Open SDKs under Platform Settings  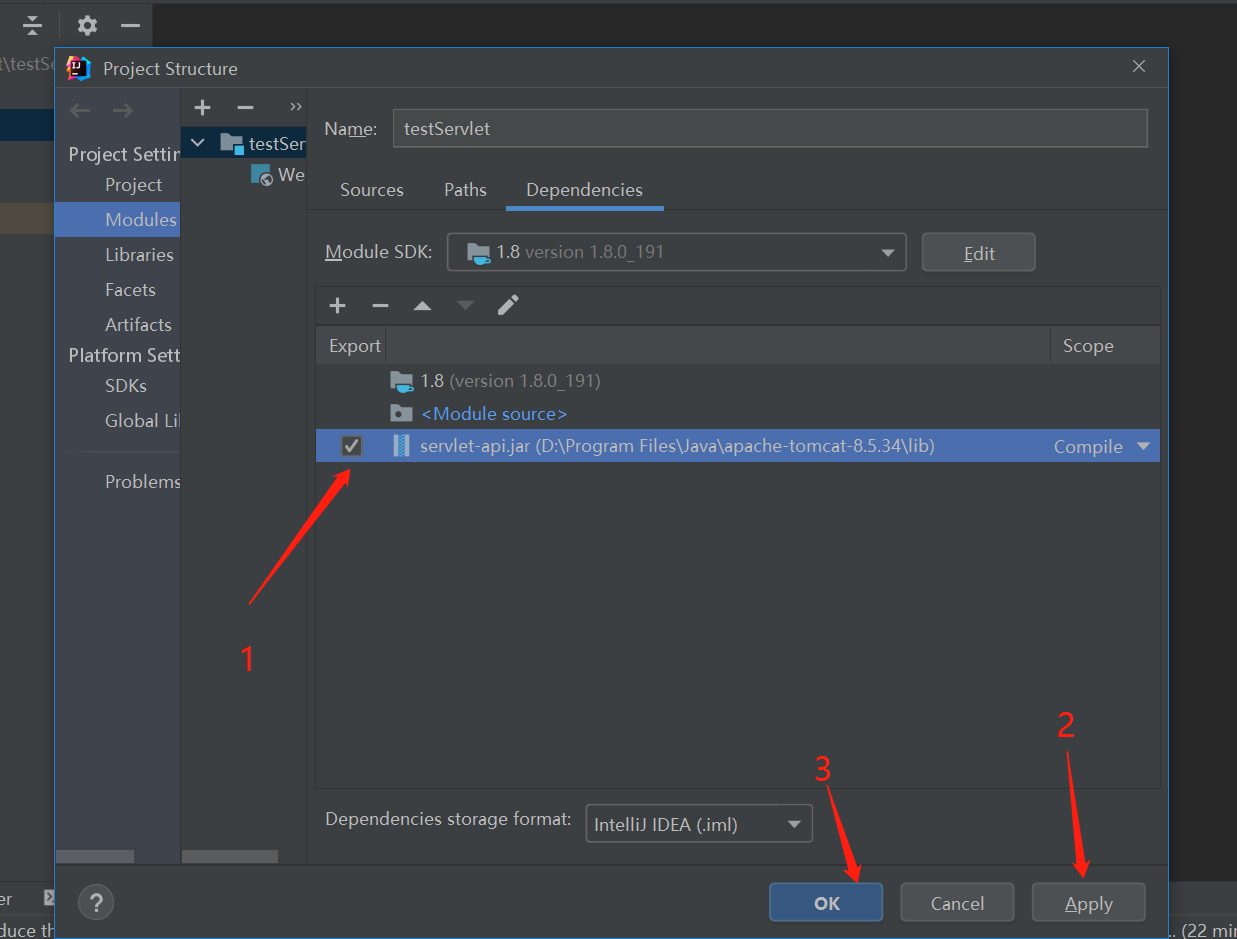[126, 386]
